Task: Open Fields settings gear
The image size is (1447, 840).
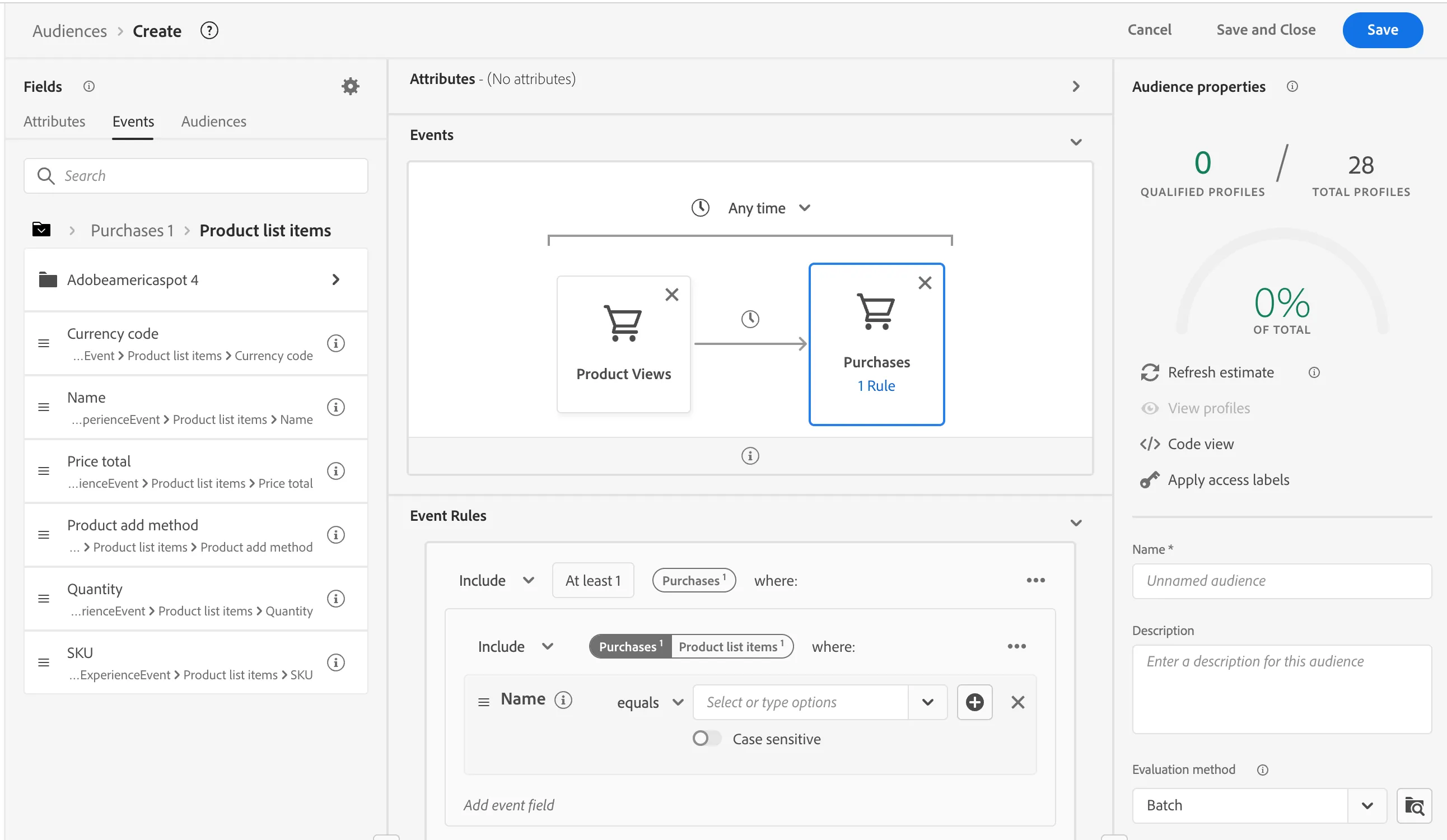Action: [350, 86]
